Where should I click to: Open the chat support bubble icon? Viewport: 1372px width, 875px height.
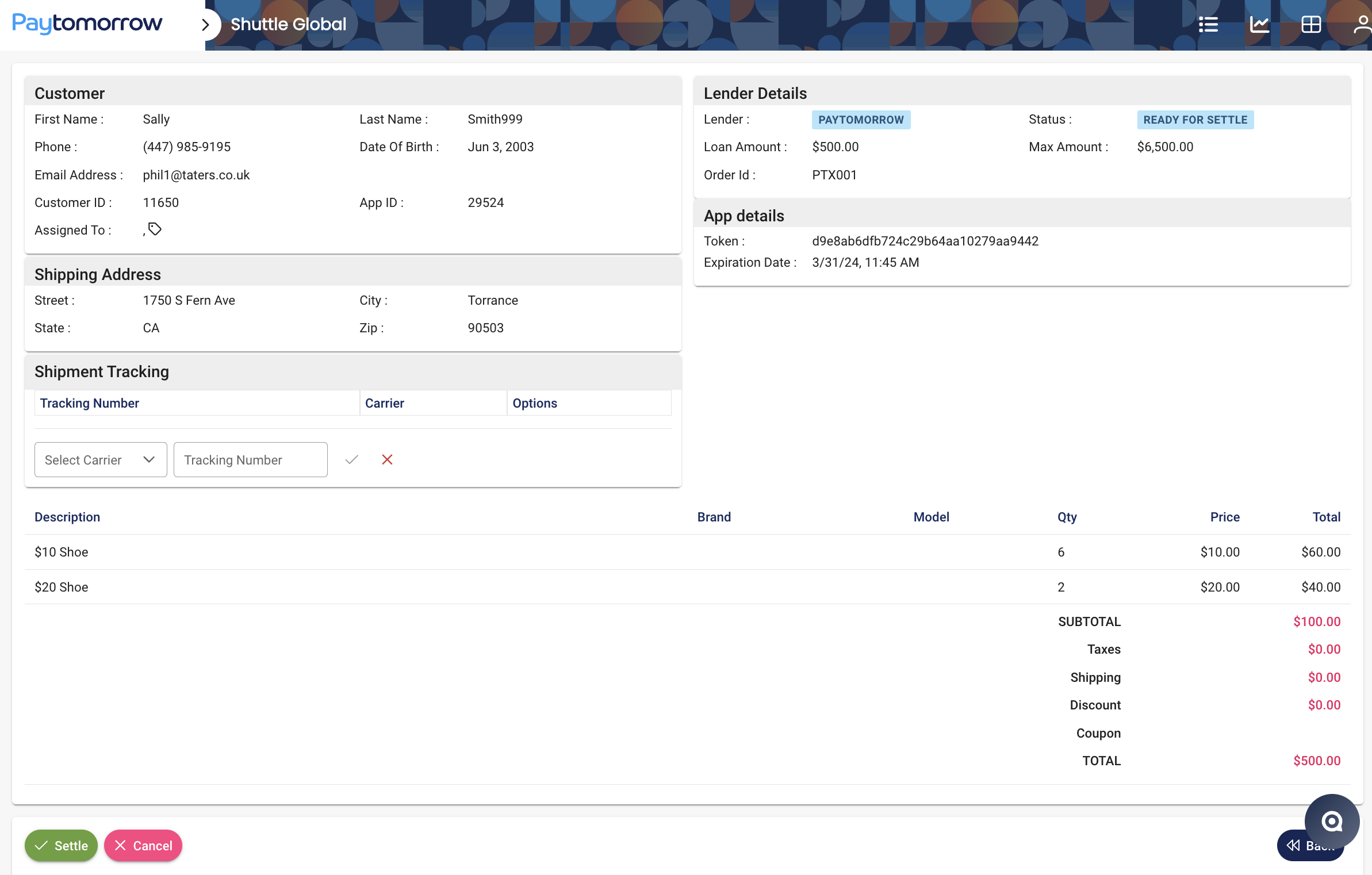point(1332,821)
